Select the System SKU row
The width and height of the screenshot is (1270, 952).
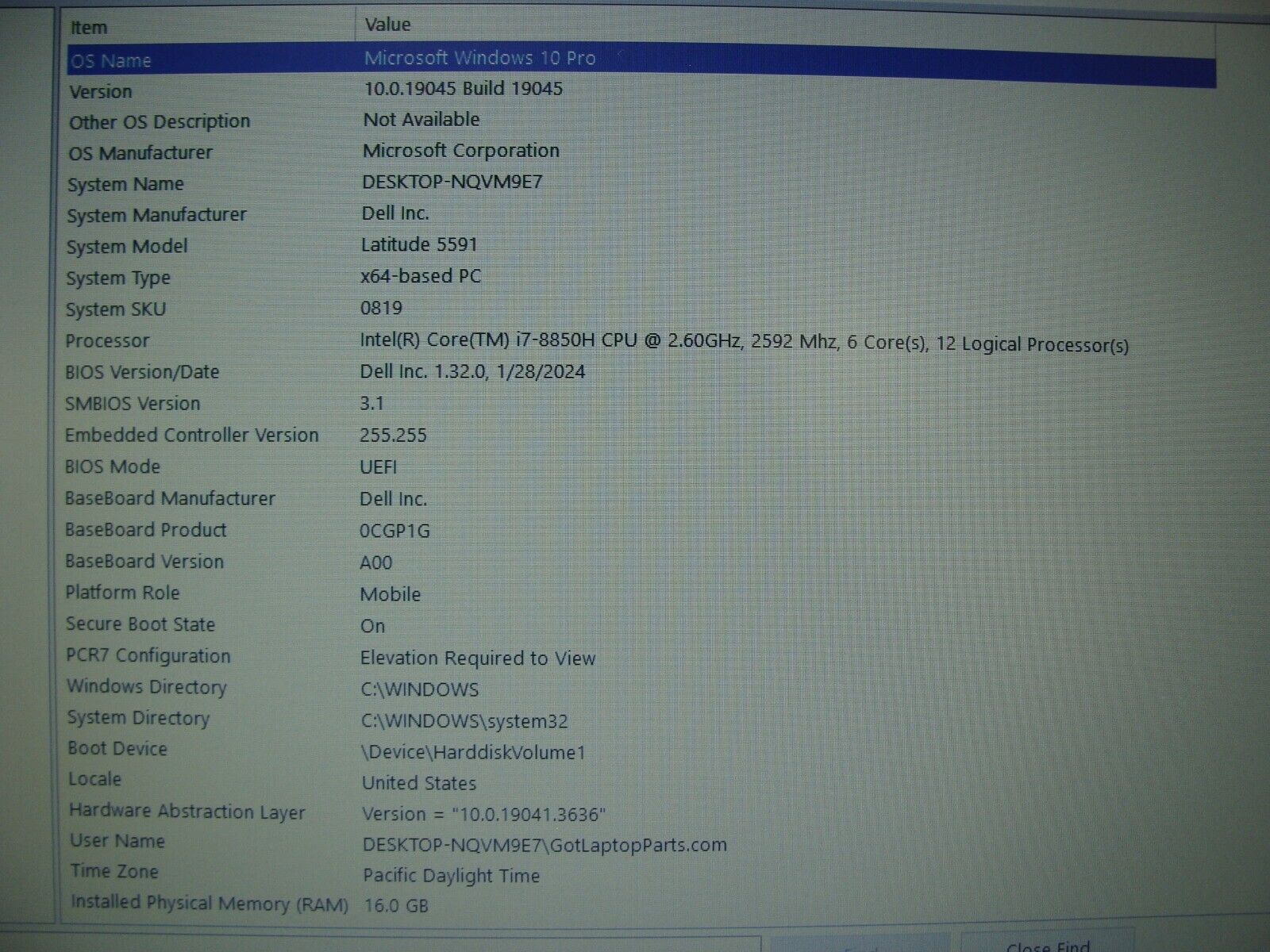pos(116,309)
